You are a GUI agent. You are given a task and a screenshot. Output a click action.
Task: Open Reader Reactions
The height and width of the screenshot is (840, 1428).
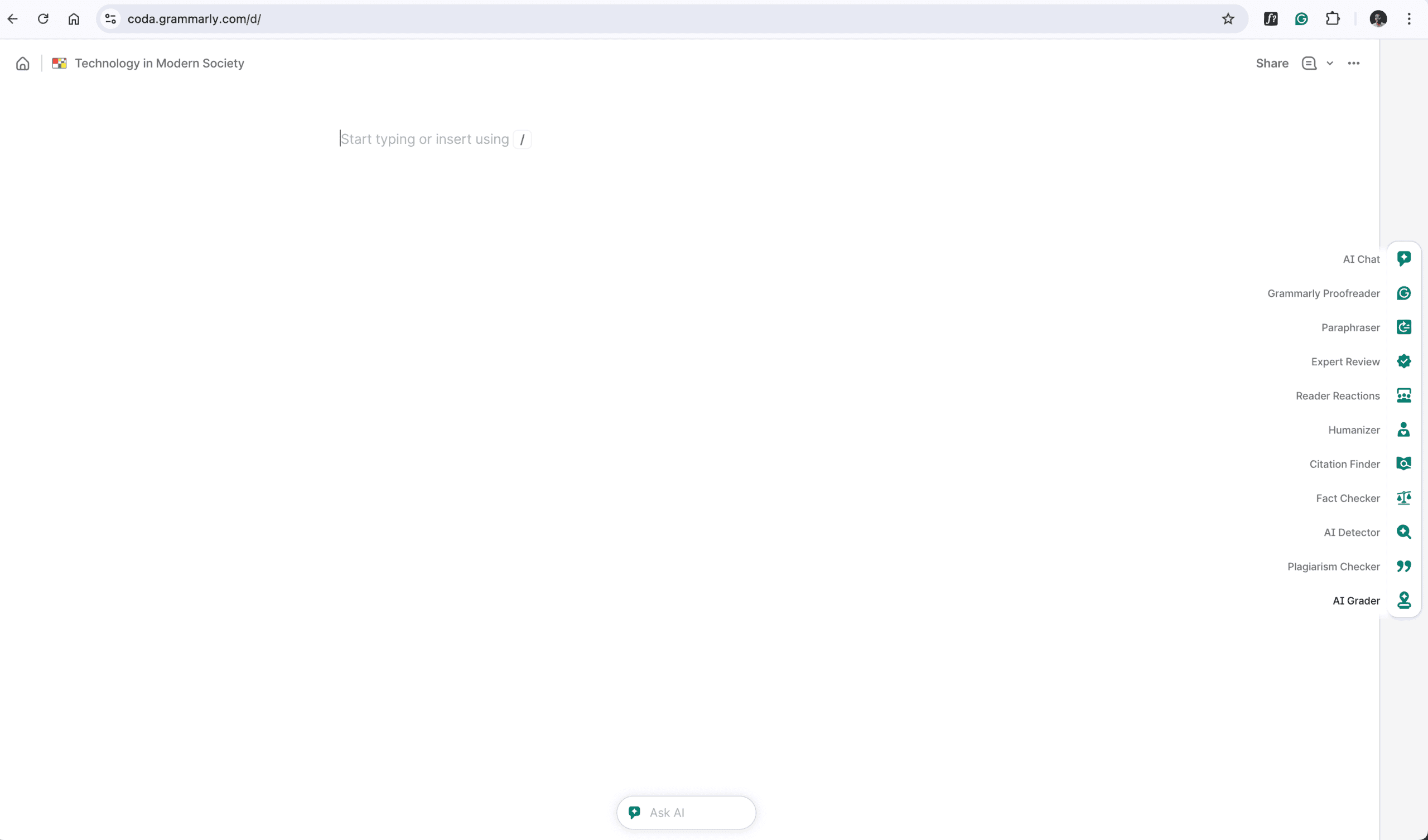1405,395
